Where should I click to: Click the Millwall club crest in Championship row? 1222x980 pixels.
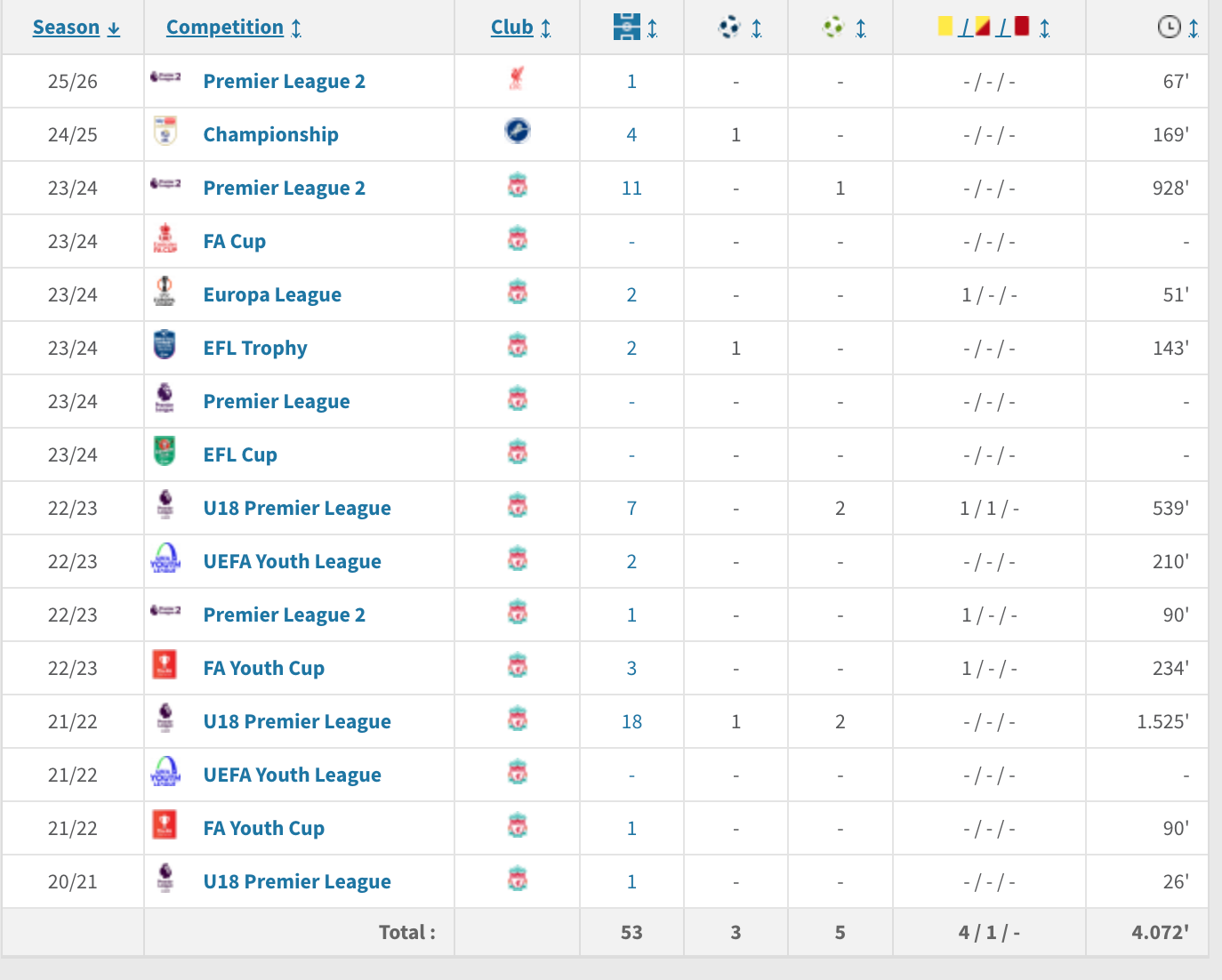pyautogui.click(x=517, y=132)
